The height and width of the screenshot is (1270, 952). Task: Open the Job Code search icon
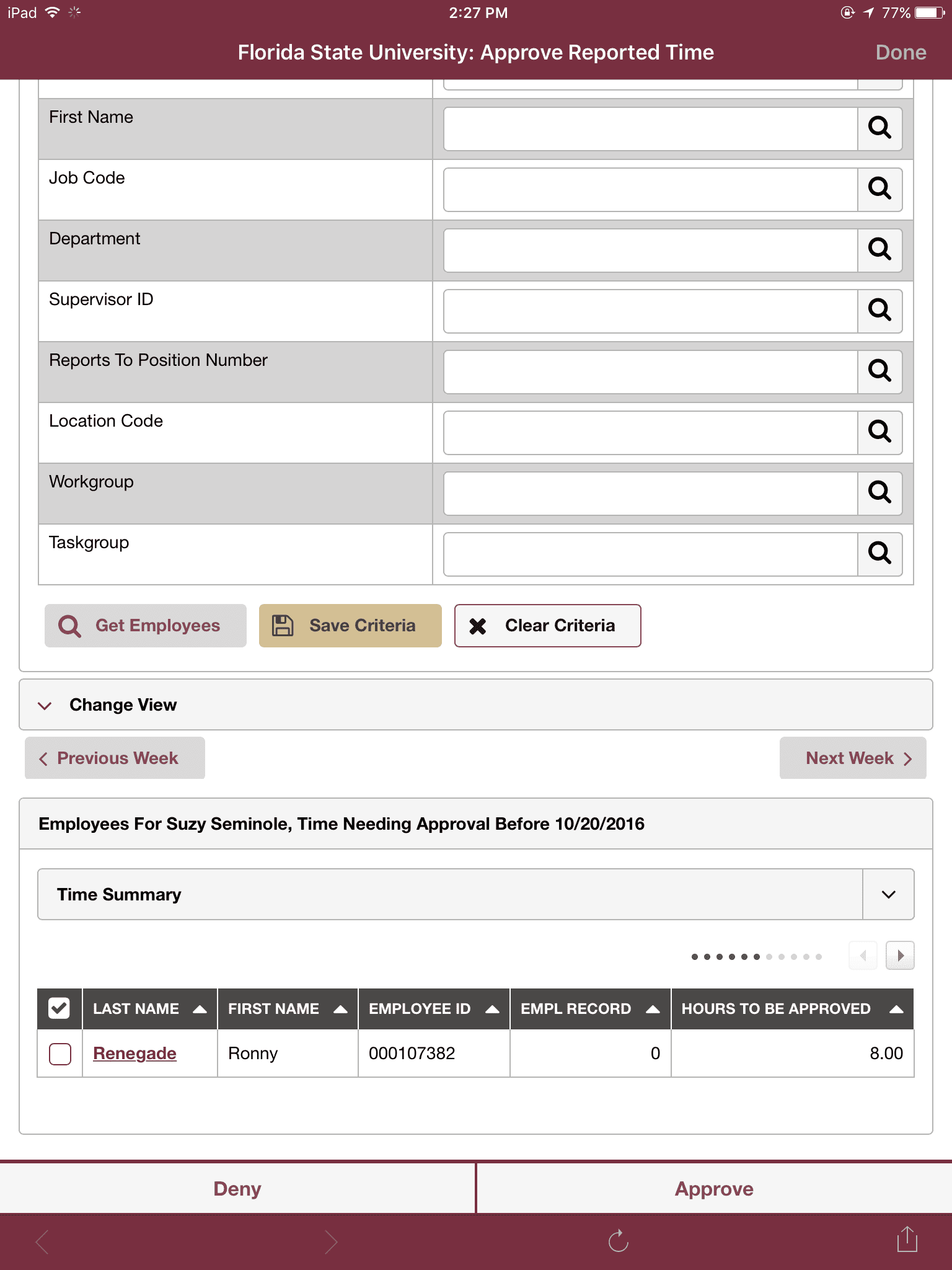click(879, 189)
